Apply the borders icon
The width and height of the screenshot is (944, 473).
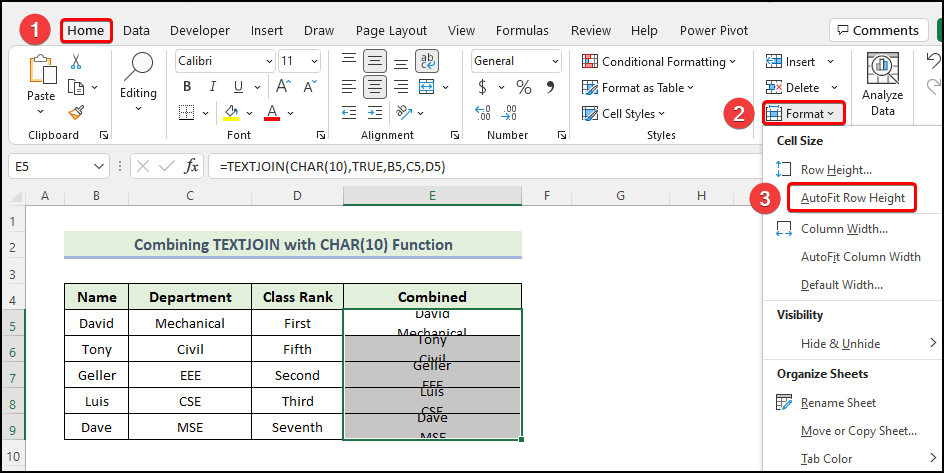pyautogui.click(x=187, y=113)
